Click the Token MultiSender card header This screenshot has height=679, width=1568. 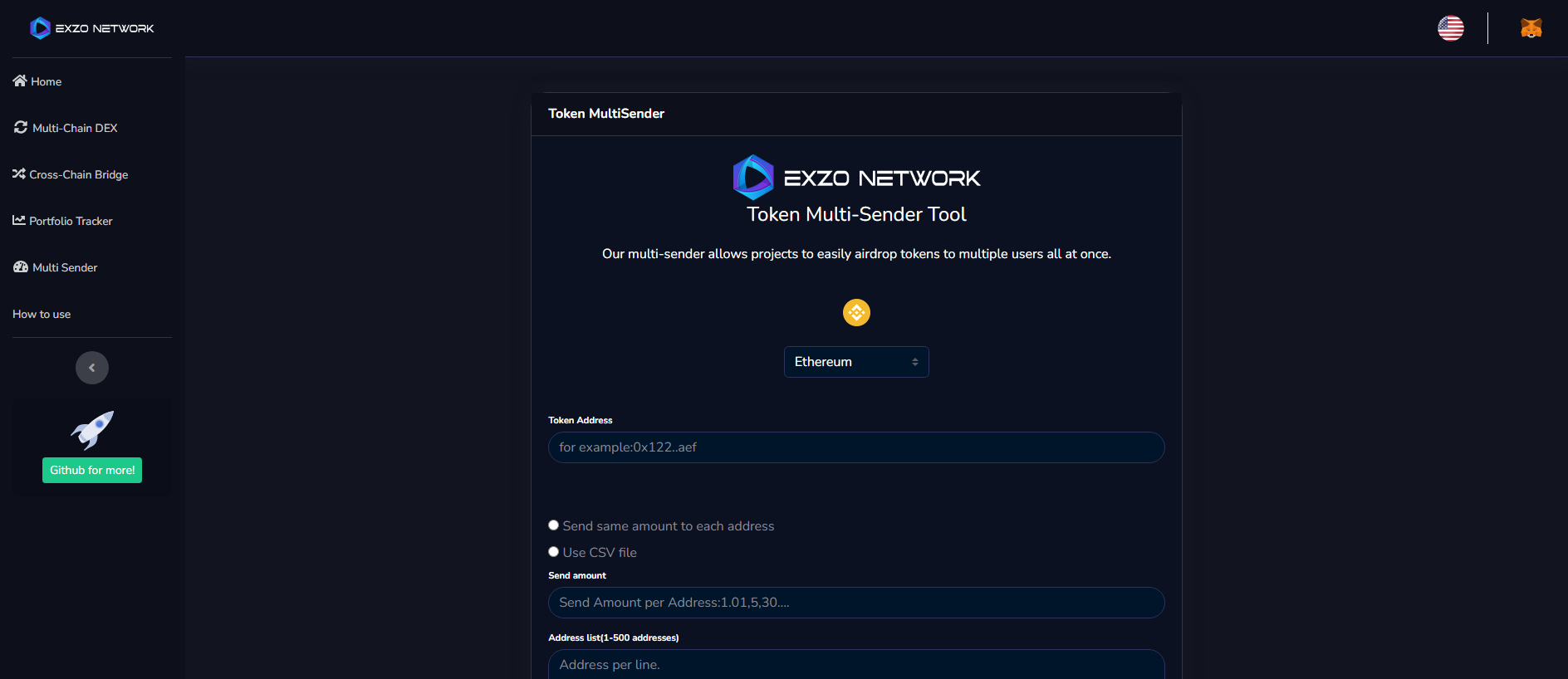pyautogui.click(x=856, y=114)
